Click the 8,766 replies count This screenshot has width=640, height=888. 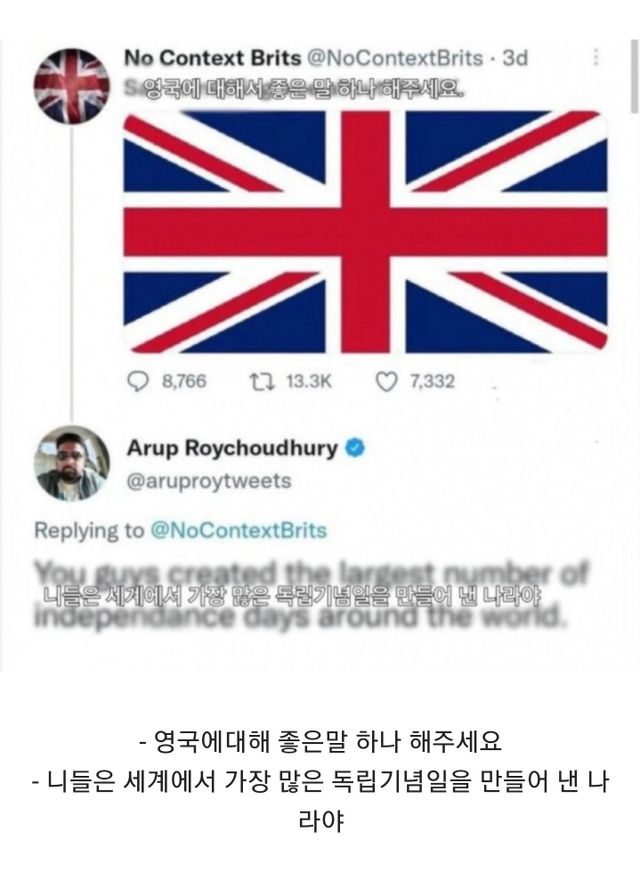184,381
